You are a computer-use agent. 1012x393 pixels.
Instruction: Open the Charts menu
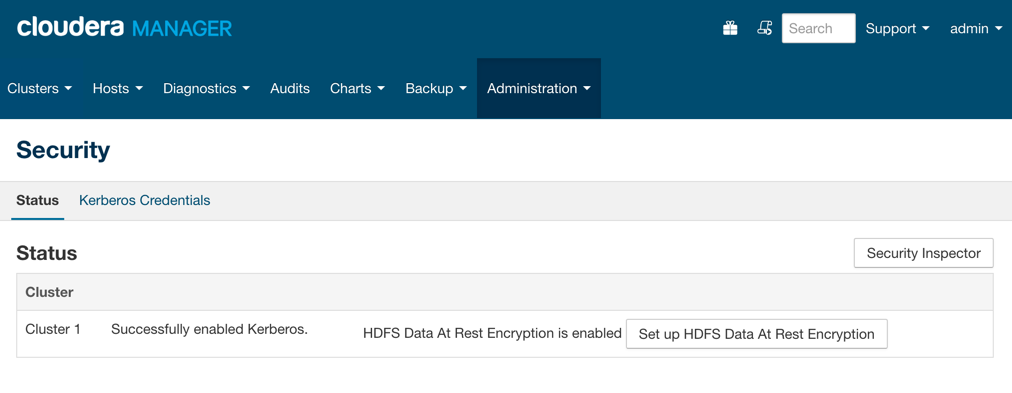point(357,88)
